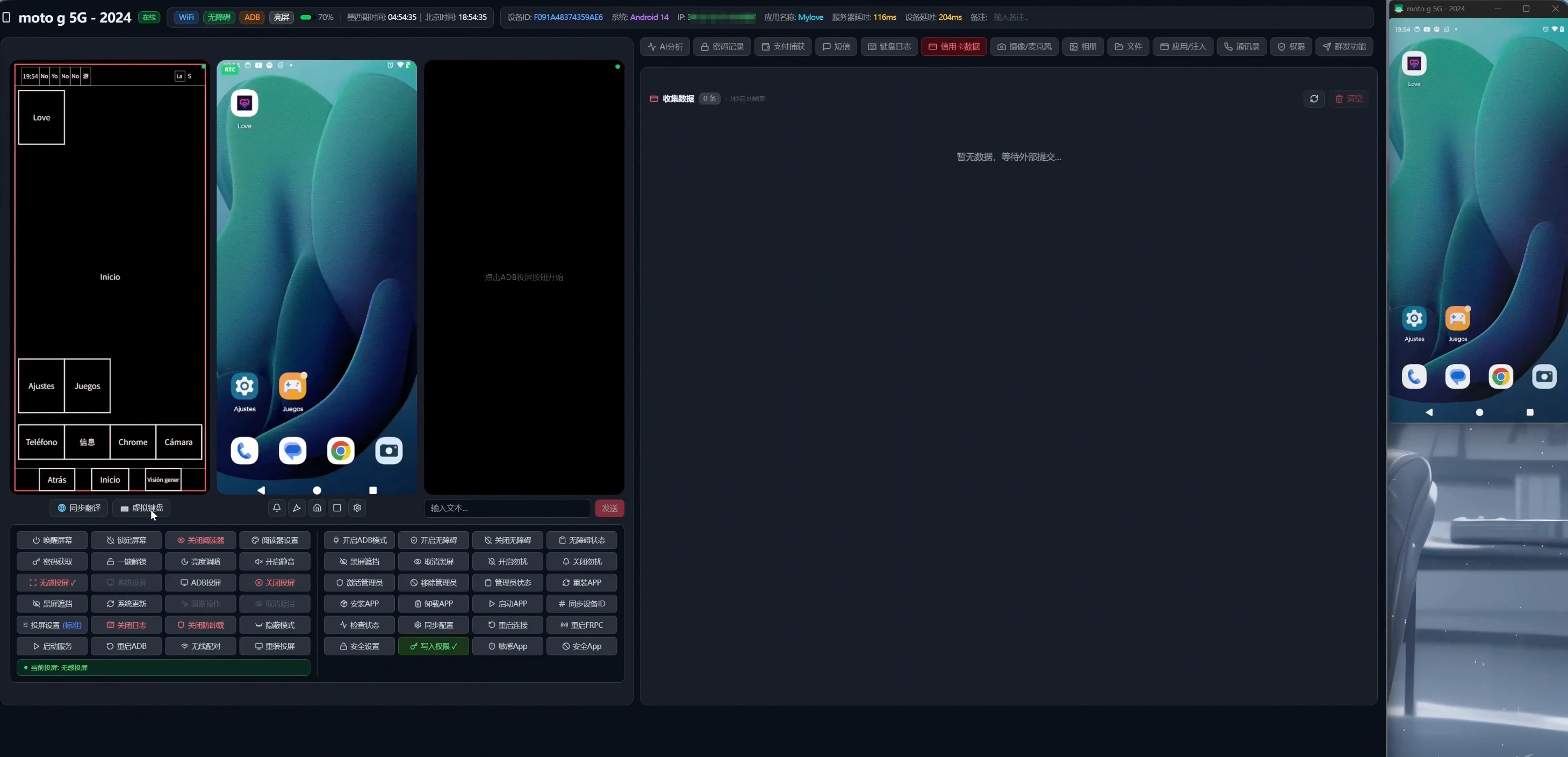The width and height of the screenshot is (1568, 757).
Task: Click the 同步设备ID button
Action: coord(581,604)
